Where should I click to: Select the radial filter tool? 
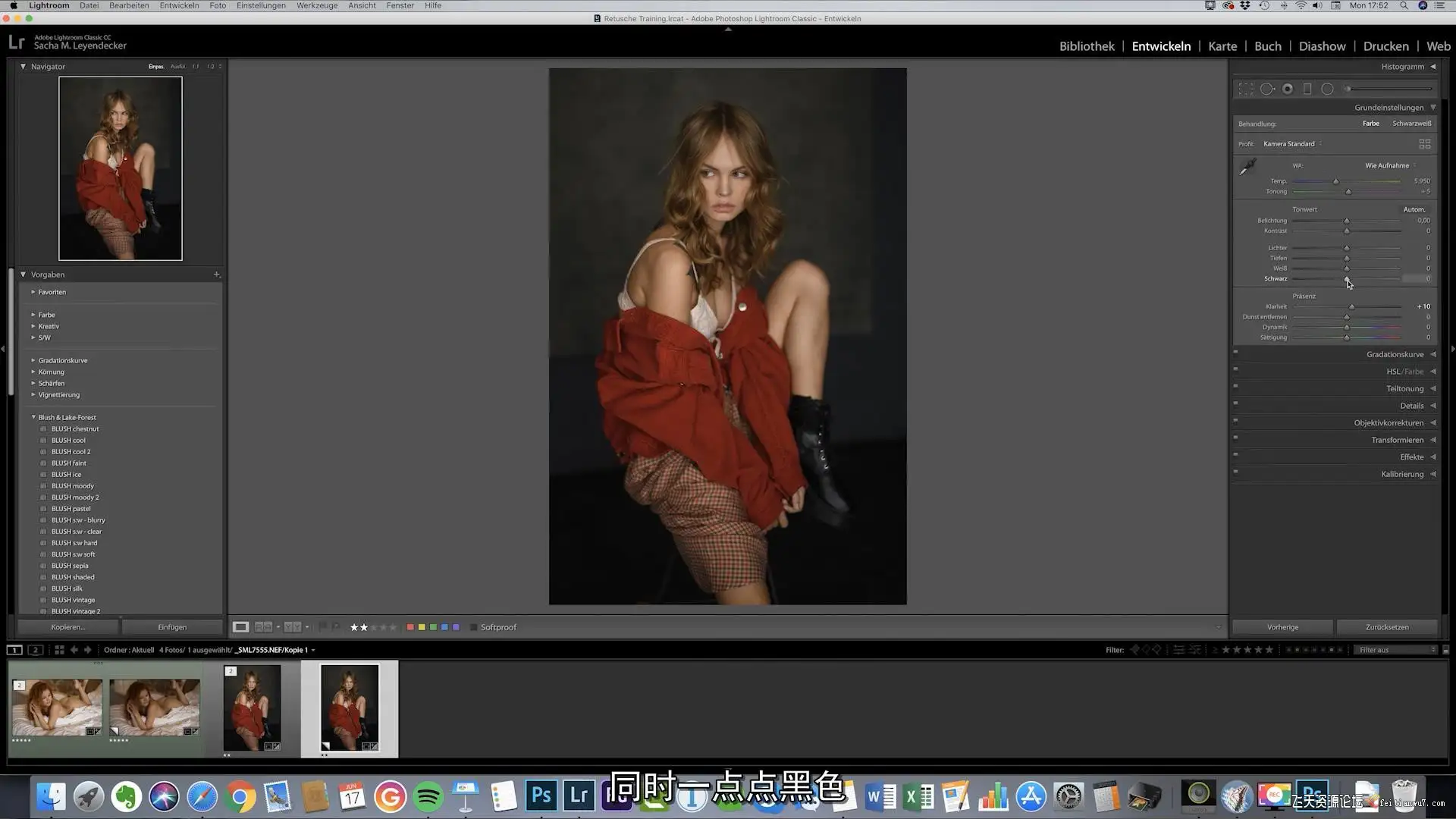coord(1327,89)
